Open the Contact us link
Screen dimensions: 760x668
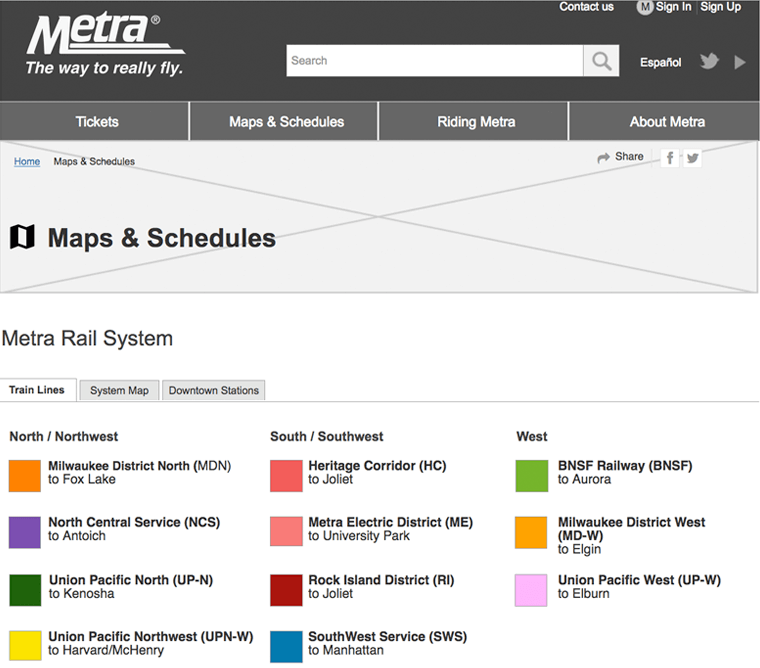[586, 7]
